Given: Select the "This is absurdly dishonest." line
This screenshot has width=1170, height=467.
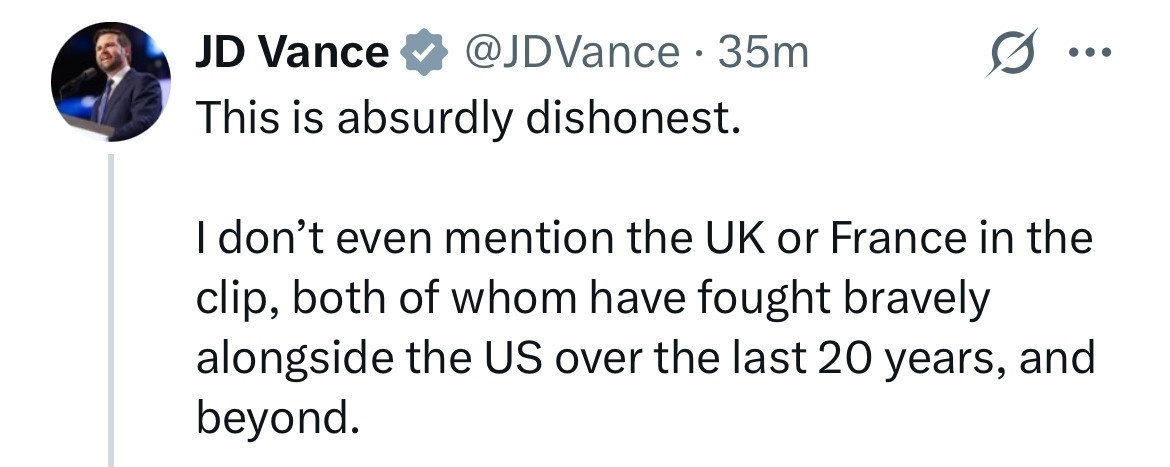Looking at the screenshot, I should coord(468,119).
